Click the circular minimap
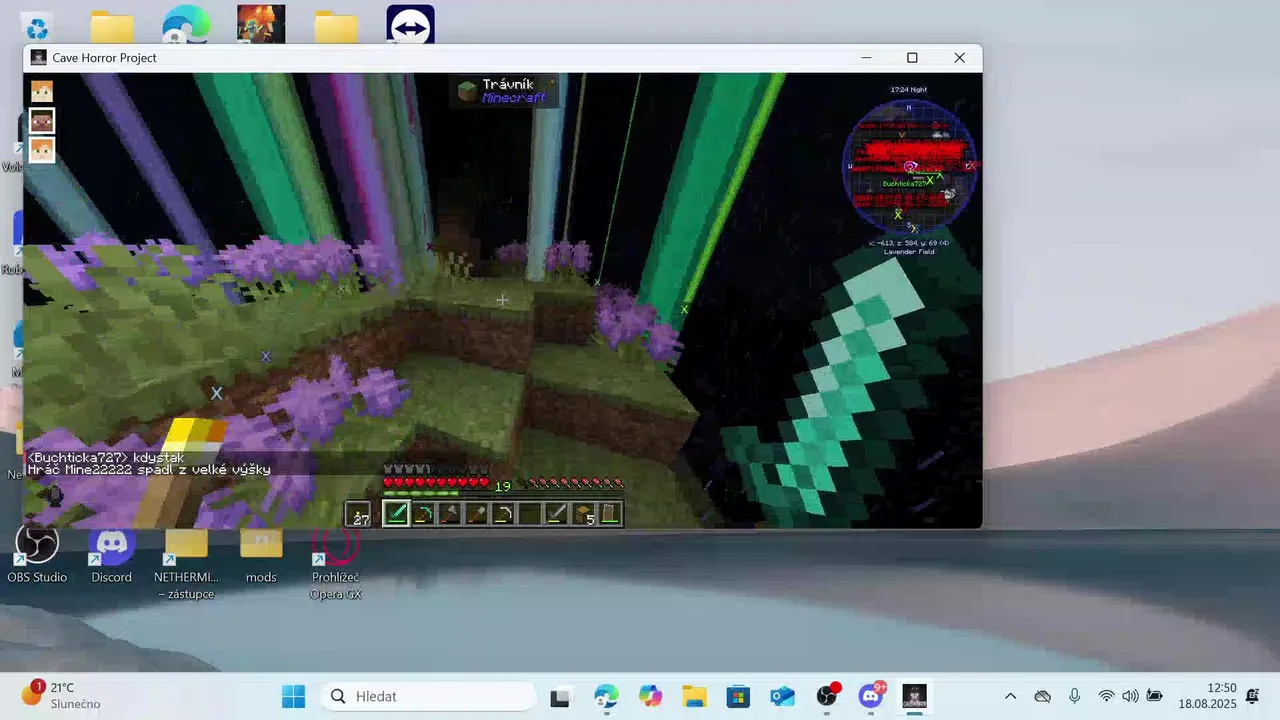This screenshot has height=720, width=1280. coord(909,167)
